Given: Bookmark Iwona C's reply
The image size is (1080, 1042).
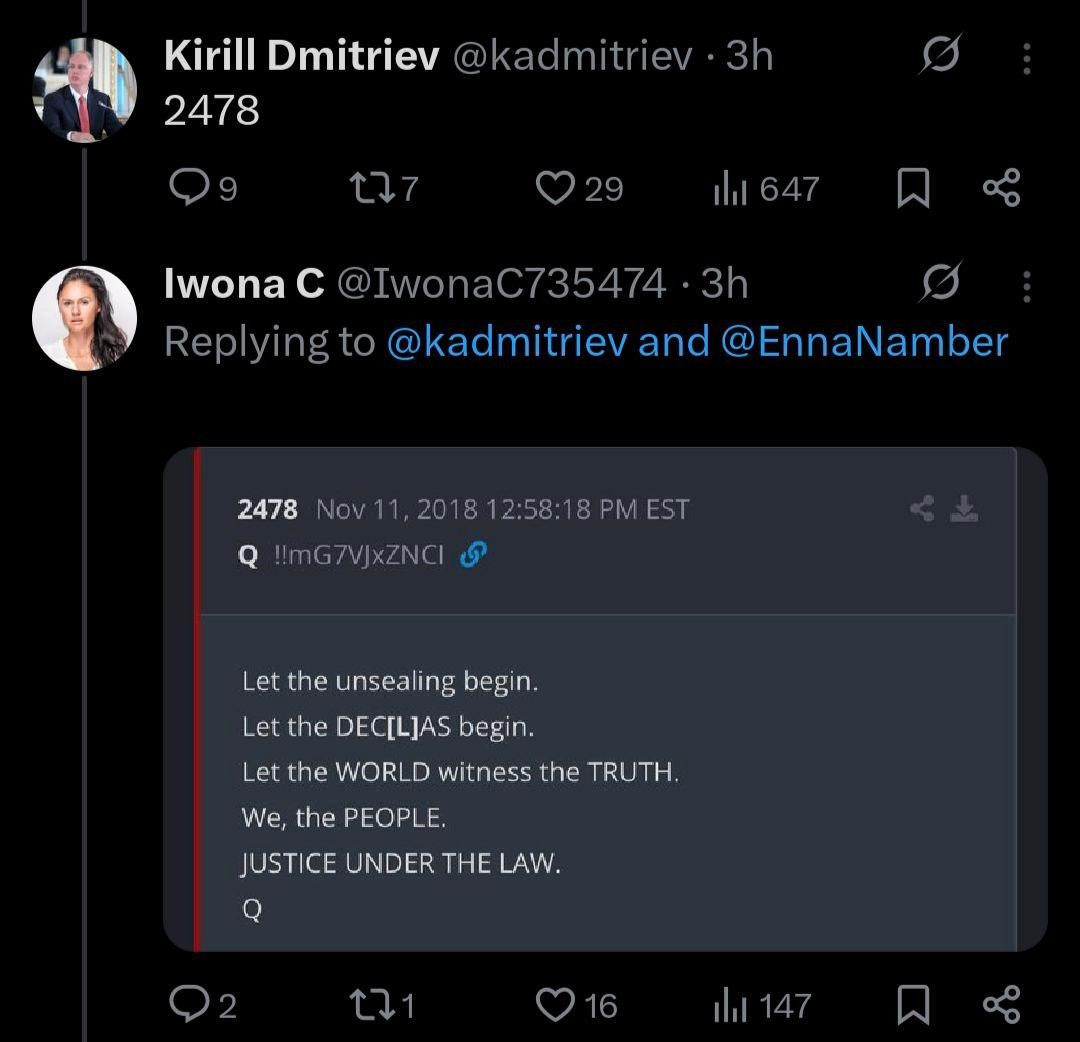Looking at the screenshot, I should pos(911,1005).
